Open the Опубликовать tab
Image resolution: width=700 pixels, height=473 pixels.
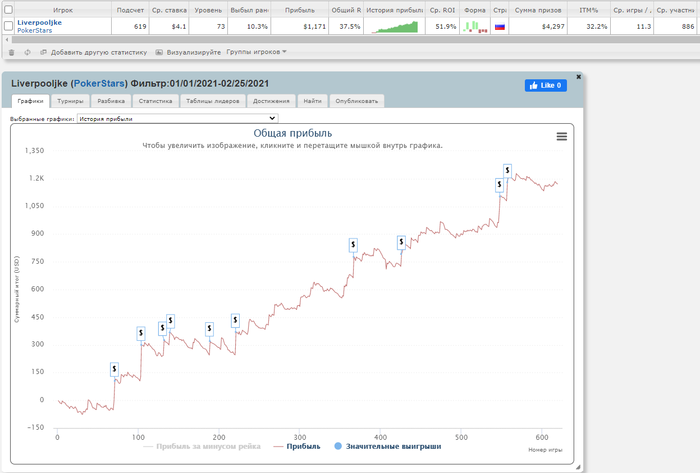tap(357, 101)
